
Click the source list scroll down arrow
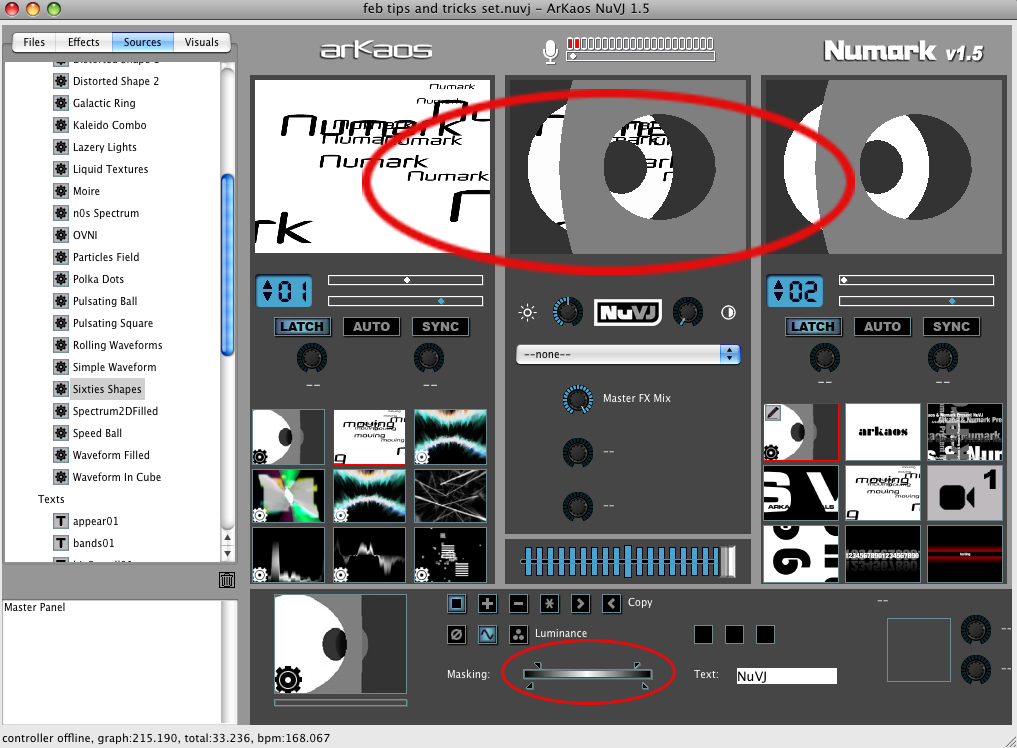(x=227, y=553)
